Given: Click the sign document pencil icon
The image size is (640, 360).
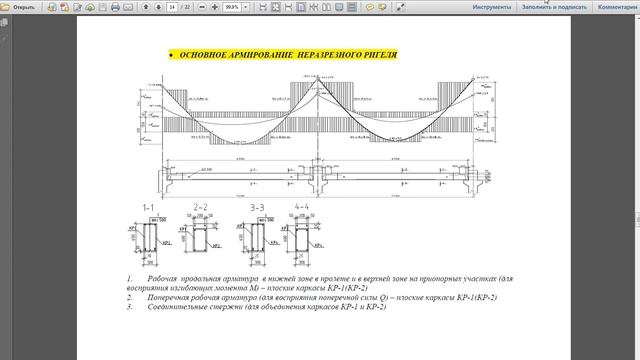Looking at the screenshot, I should 77,7.
